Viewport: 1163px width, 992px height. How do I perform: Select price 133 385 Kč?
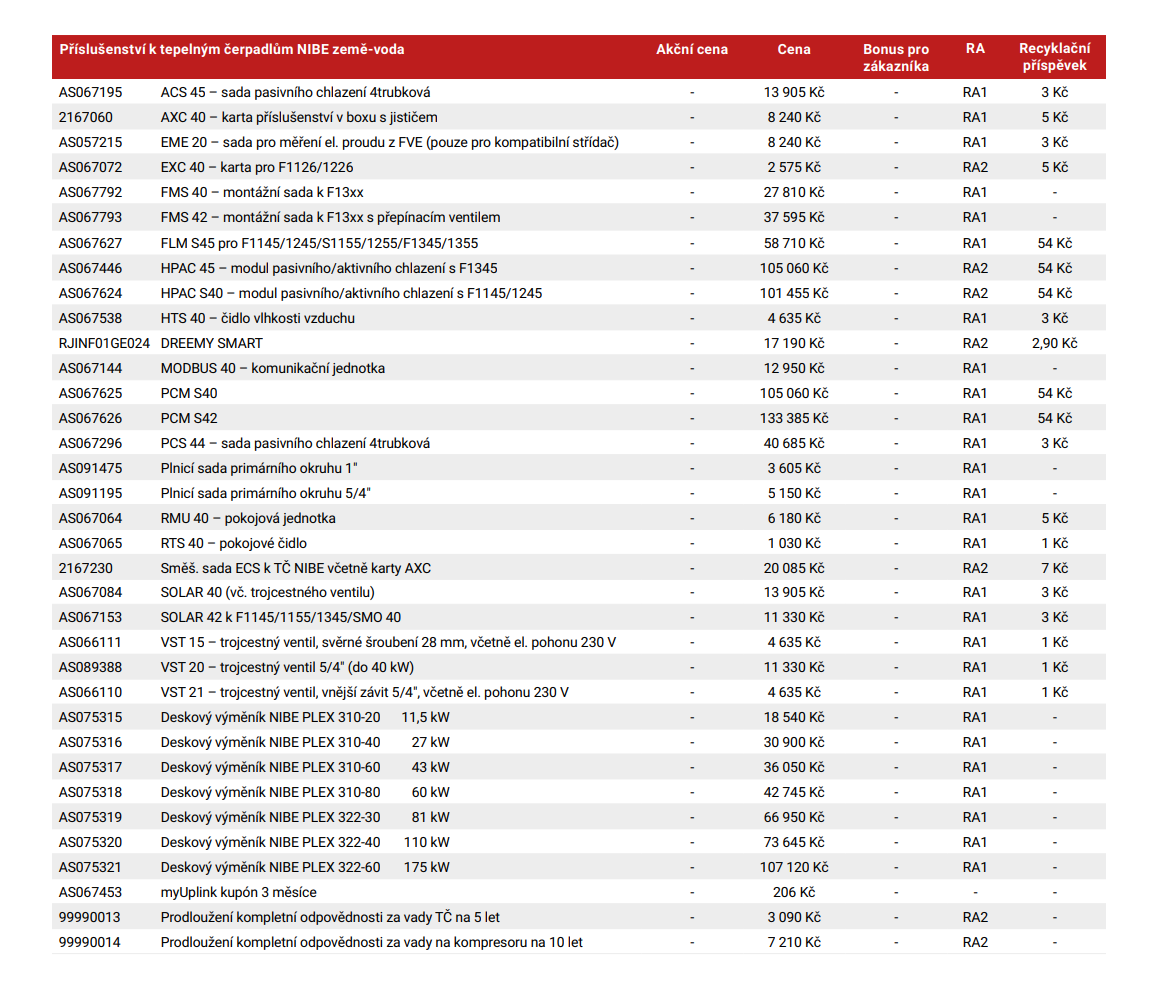(794, 418)
